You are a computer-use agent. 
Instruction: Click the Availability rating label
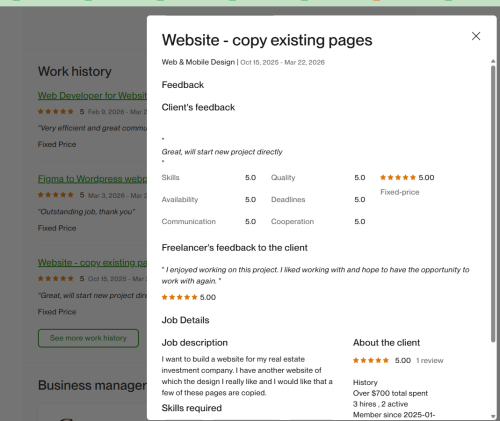click(x=180, y=200)
